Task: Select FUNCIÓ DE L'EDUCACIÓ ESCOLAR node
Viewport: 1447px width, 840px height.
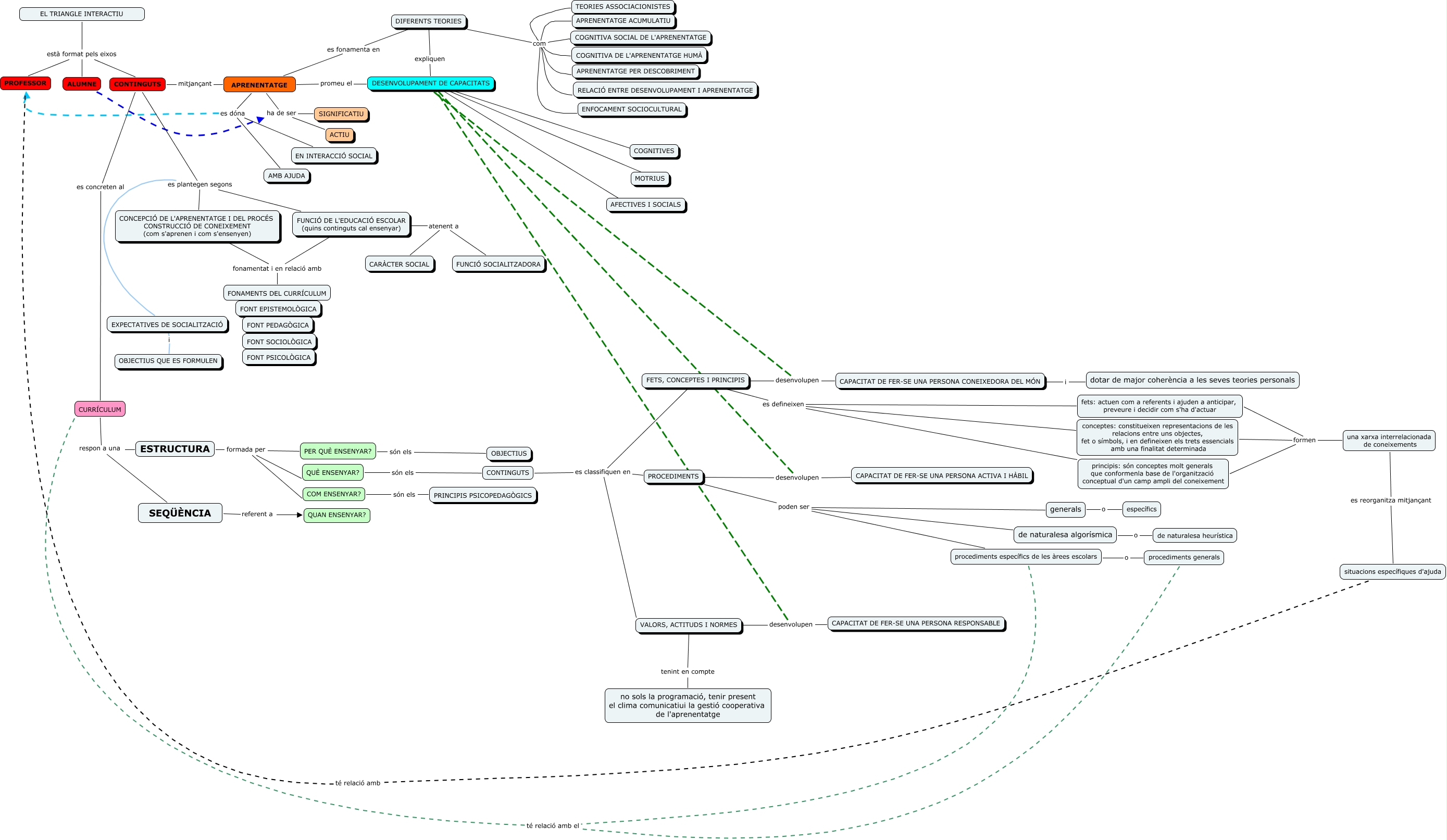Action: coord(352,224)
